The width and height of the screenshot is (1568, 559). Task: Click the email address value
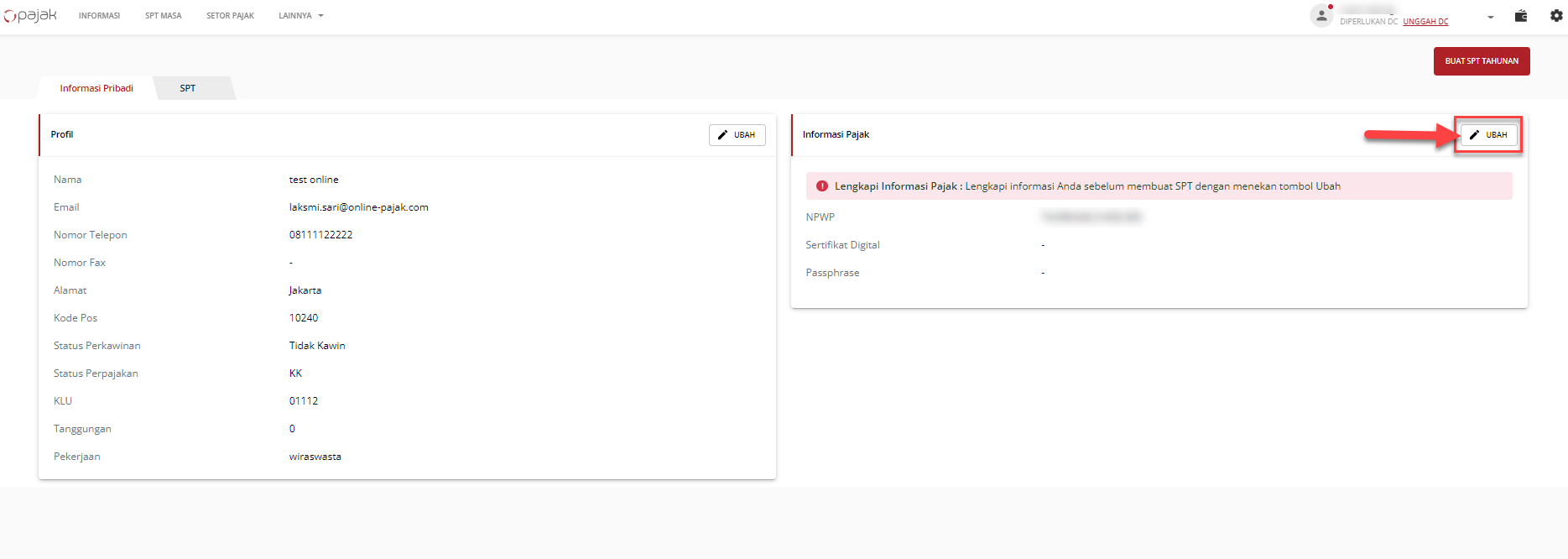[358, 207]
